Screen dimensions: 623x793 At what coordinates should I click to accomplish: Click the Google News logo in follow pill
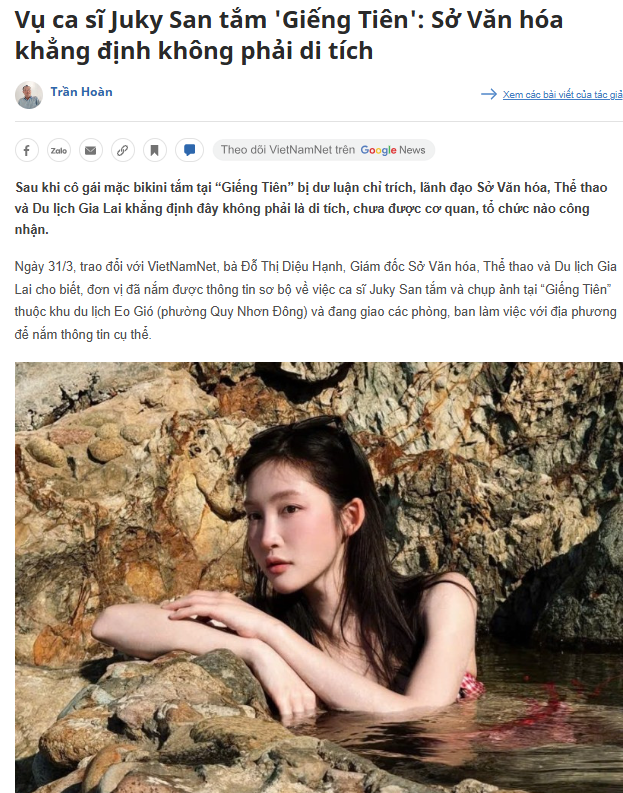coord(393,150)
